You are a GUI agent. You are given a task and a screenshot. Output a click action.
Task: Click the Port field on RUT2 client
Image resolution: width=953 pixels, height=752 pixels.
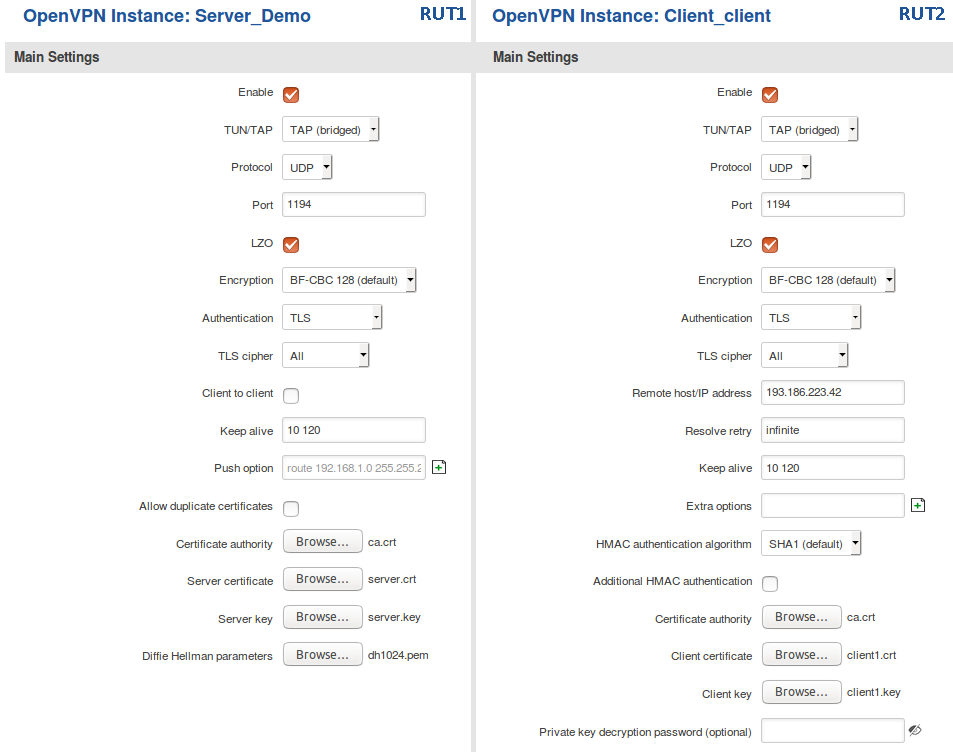pos(833,204)
